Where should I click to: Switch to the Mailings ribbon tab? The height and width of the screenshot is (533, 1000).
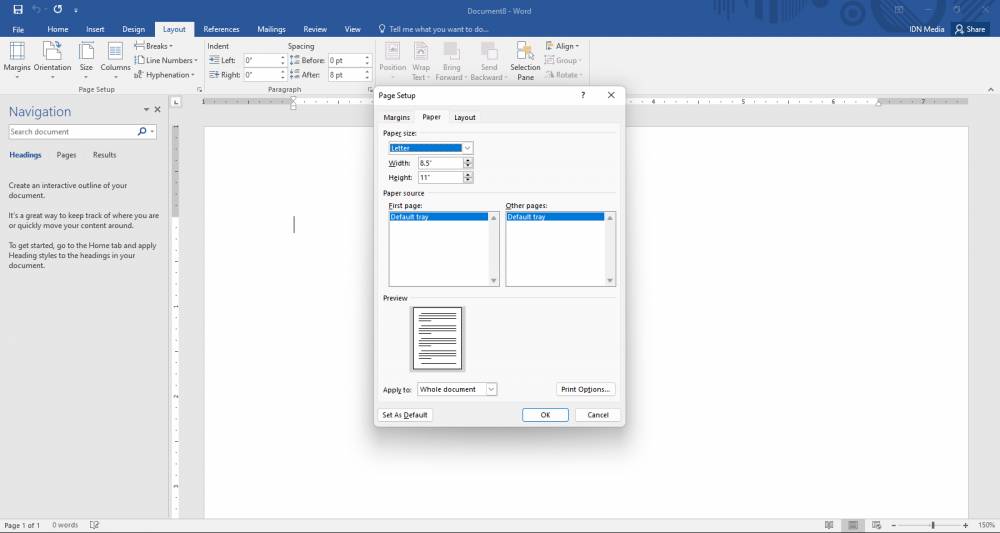[270, 29]
